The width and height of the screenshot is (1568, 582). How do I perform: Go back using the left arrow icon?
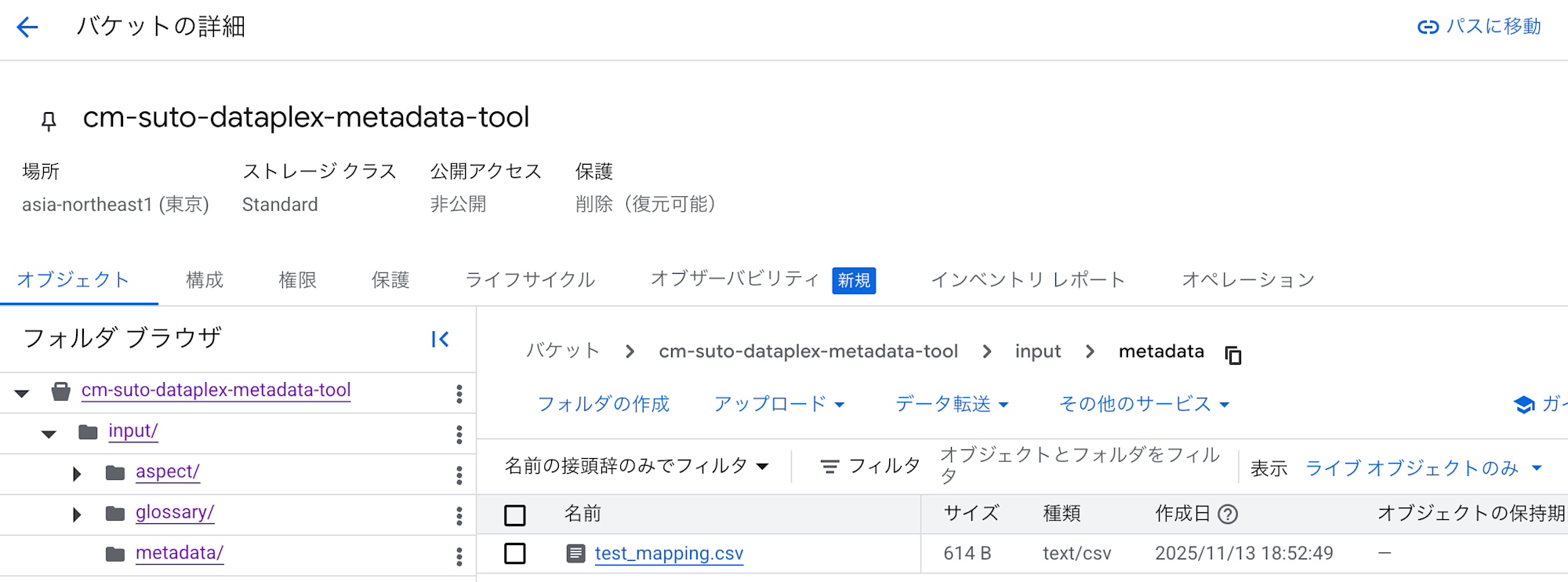tap(27, 27)
